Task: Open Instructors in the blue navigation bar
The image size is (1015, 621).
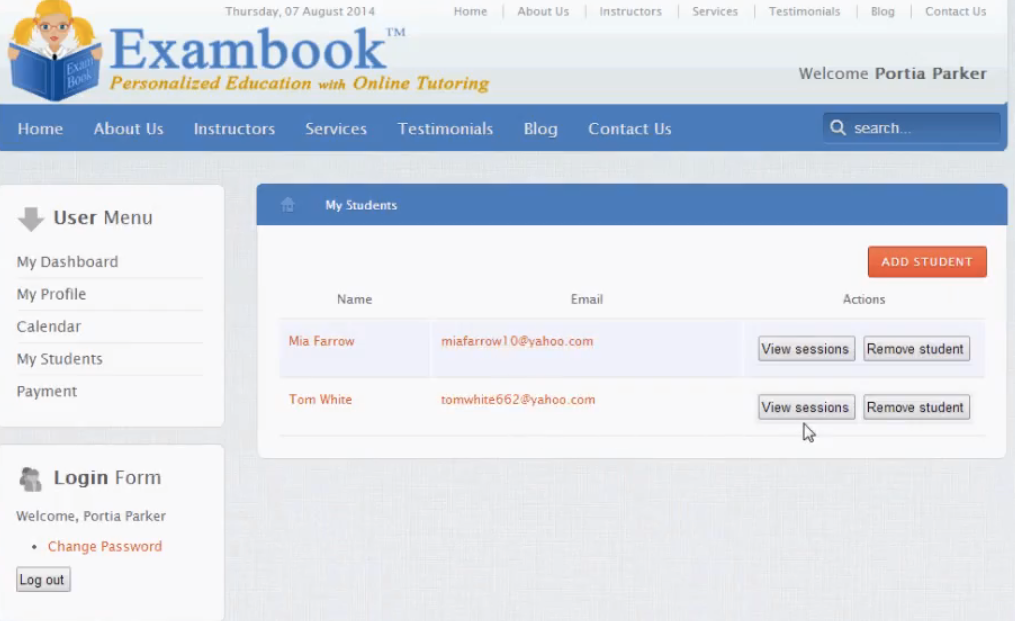Action: [x=234, y=129]
